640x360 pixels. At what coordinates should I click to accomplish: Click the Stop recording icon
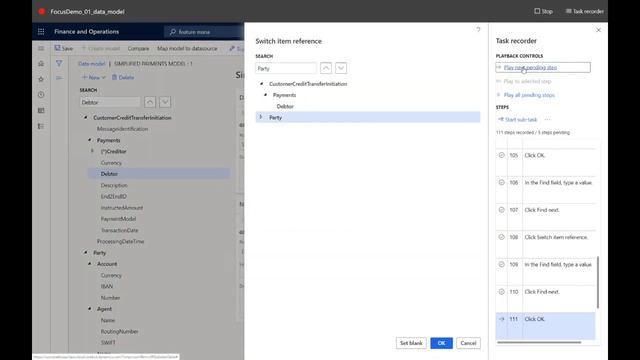[x=537, y=11]
